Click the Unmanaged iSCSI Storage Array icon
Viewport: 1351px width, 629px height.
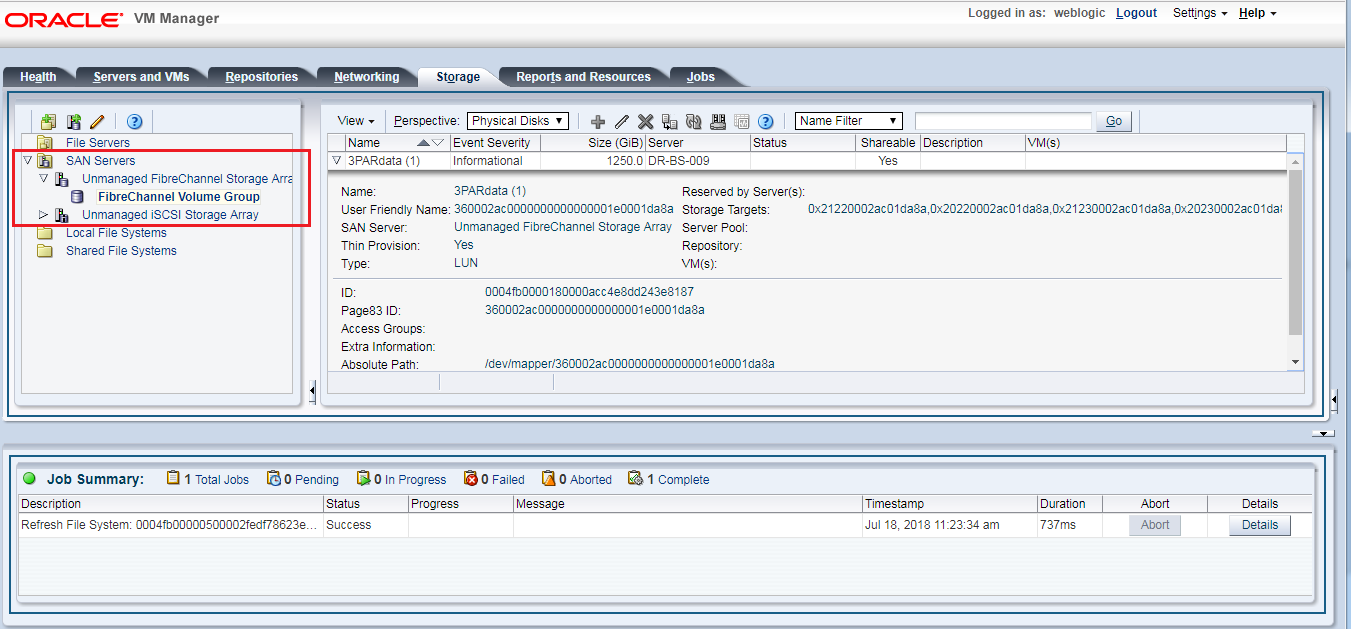click(x=61, y=215)
